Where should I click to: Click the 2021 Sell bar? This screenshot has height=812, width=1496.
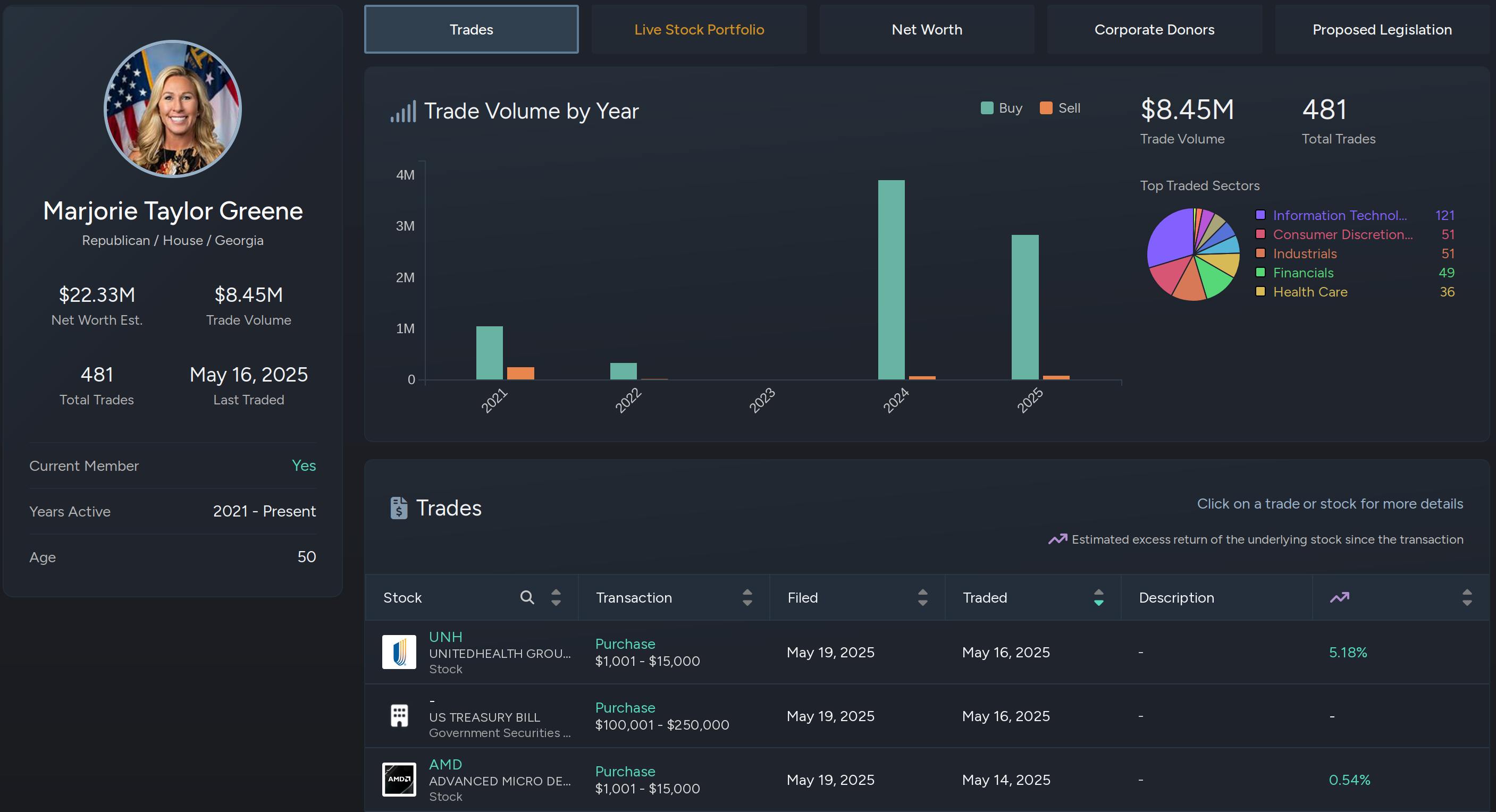tap(520, 373)
